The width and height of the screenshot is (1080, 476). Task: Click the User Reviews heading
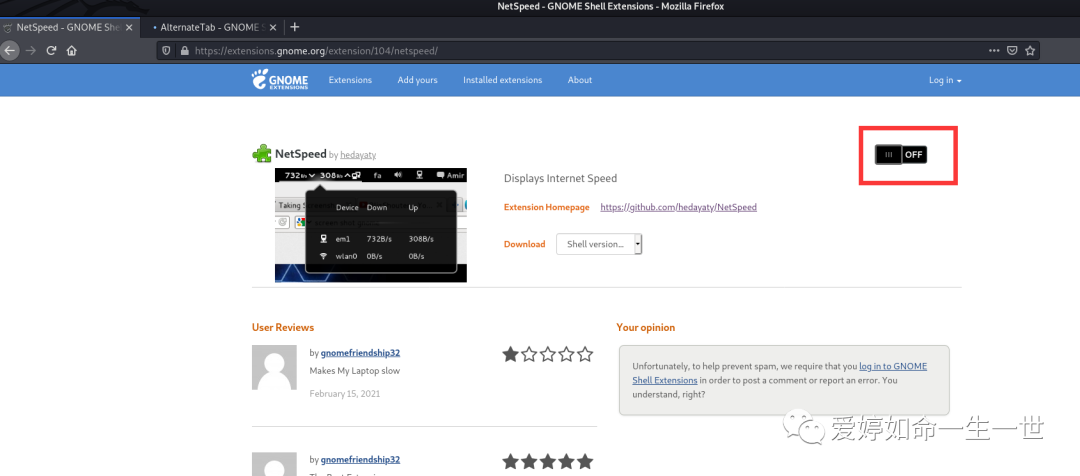[x=283, y=327]
